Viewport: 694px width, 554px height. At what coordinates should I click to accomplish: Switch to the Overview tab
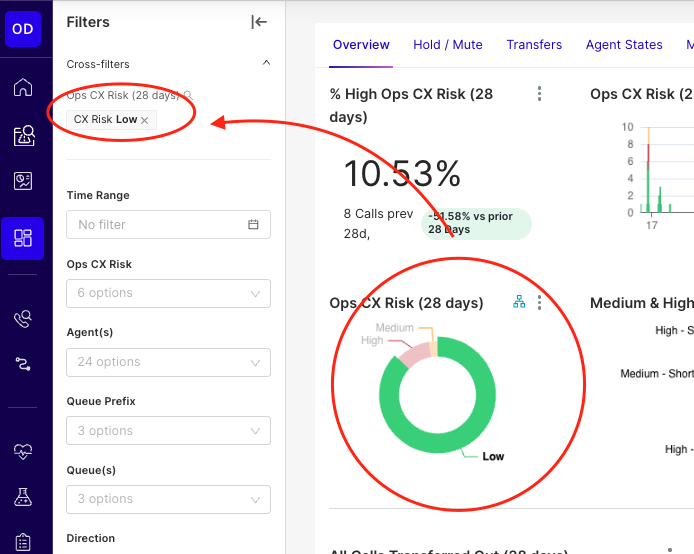[x=361, y=45]
